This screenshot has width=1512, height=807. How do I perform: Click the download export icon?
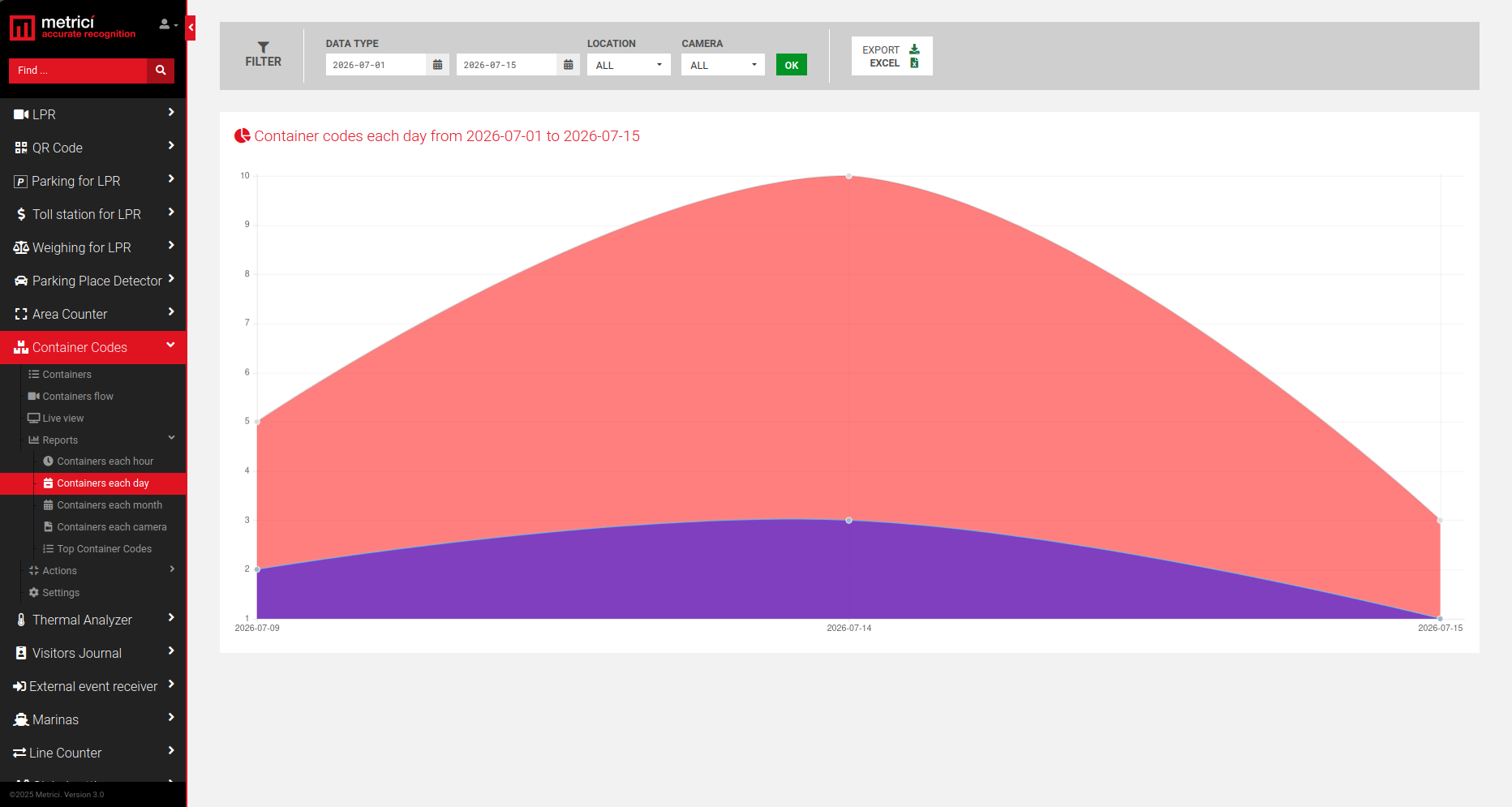pyautogui.click(x=914, y=49)
